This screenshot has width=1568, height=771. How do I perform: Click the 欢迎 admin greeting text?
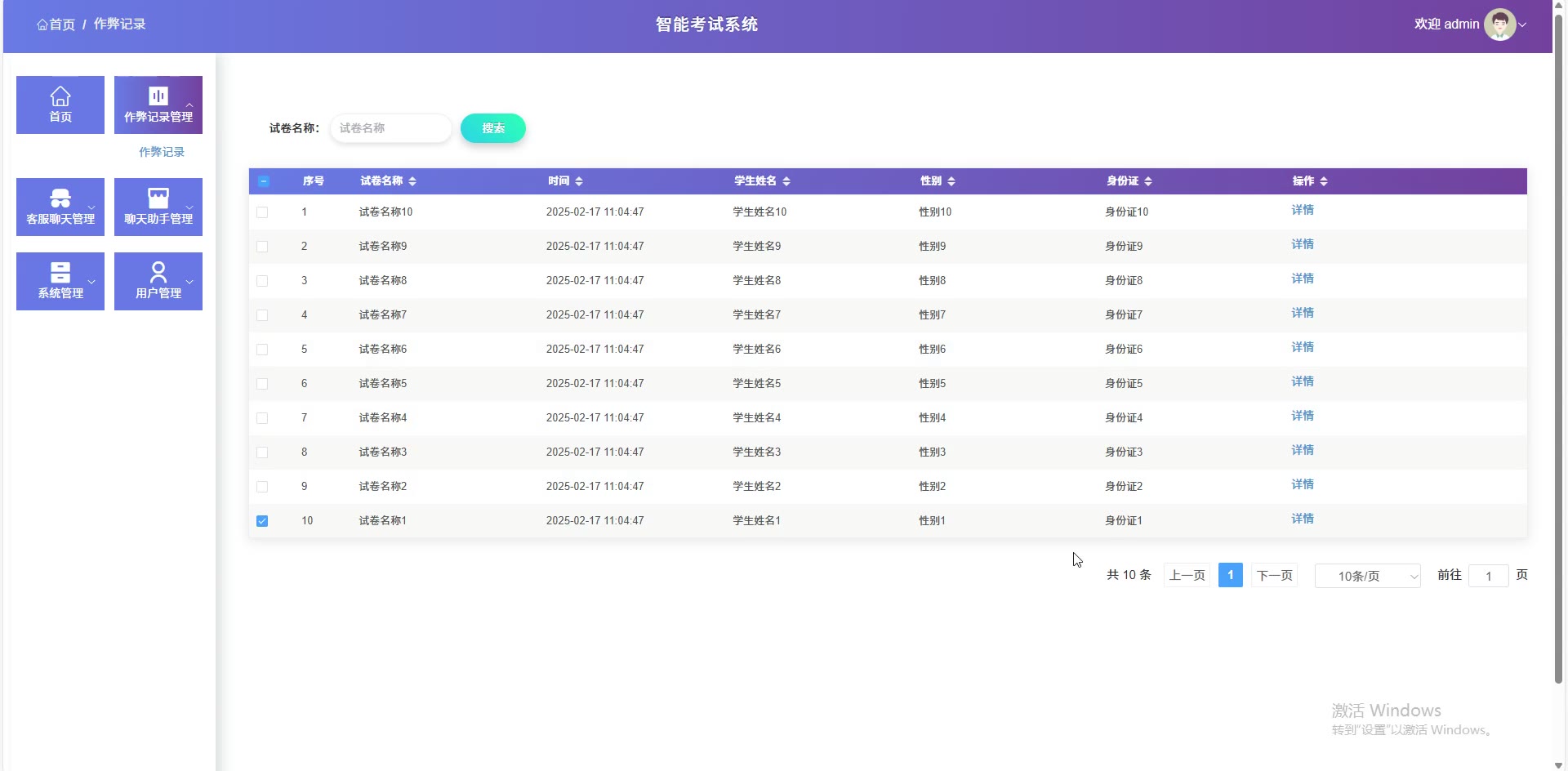(1446, 25)
